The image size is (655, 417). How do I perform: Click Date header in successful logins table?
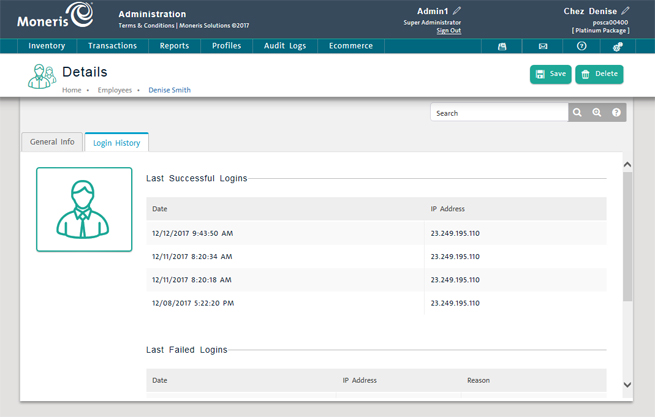[160, 209]
